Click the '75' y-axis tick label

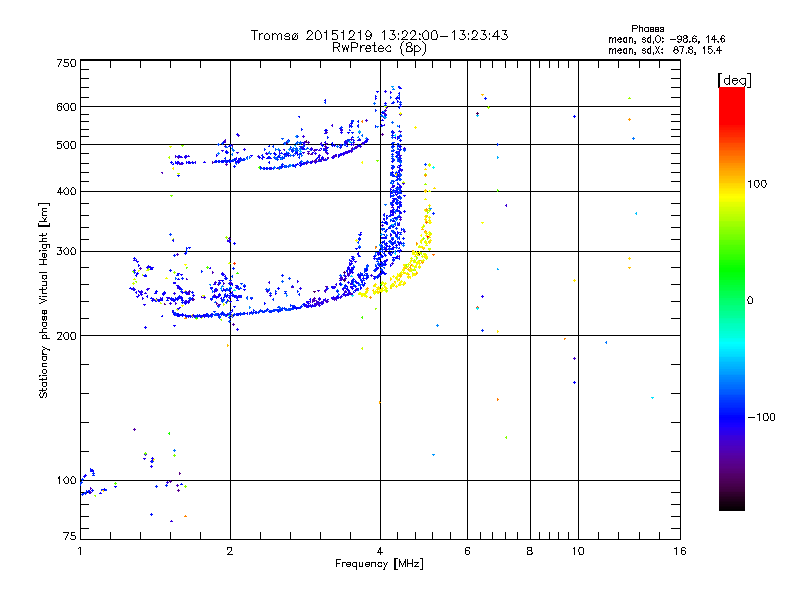tap(70, 536)
